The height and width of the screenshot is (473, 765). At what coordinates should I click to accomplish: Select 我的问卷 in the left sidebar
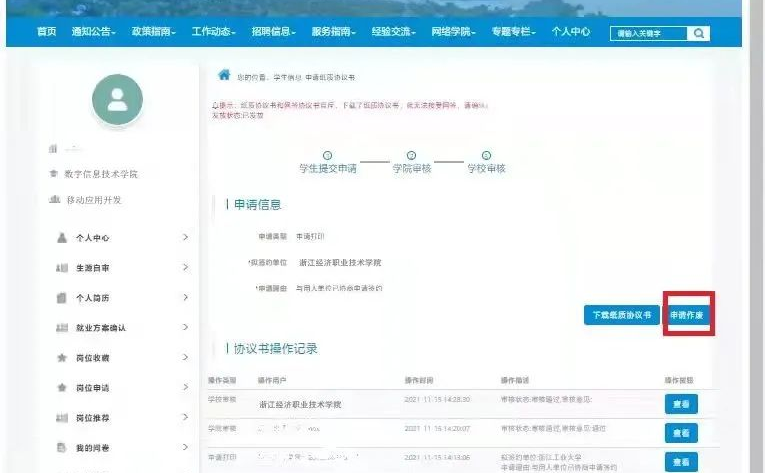[x=93, y=448]
